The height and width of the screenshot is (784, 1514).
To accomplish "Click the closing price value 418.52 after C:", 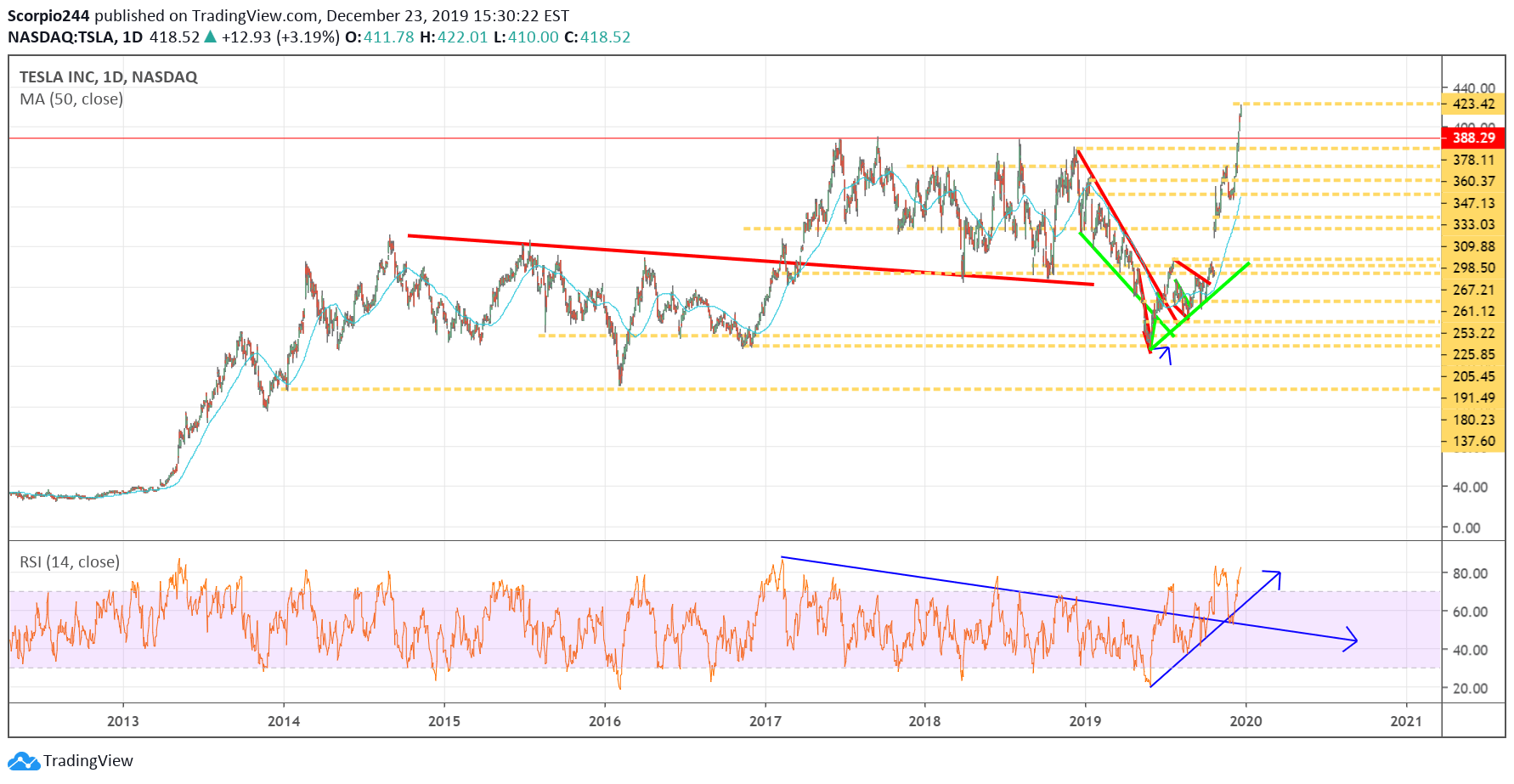I will (606, 37).
